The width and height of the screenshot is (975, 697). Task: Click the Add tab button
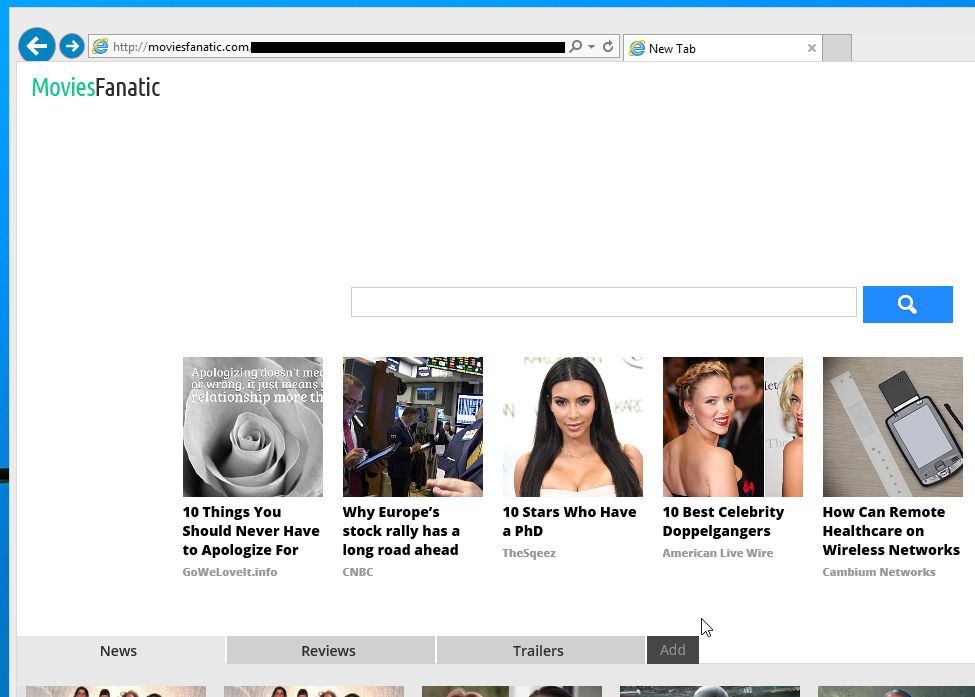click(x=673, y=650)
